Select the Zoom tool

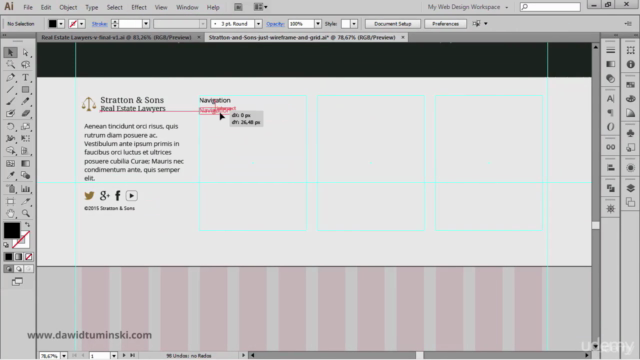[26, 213]
